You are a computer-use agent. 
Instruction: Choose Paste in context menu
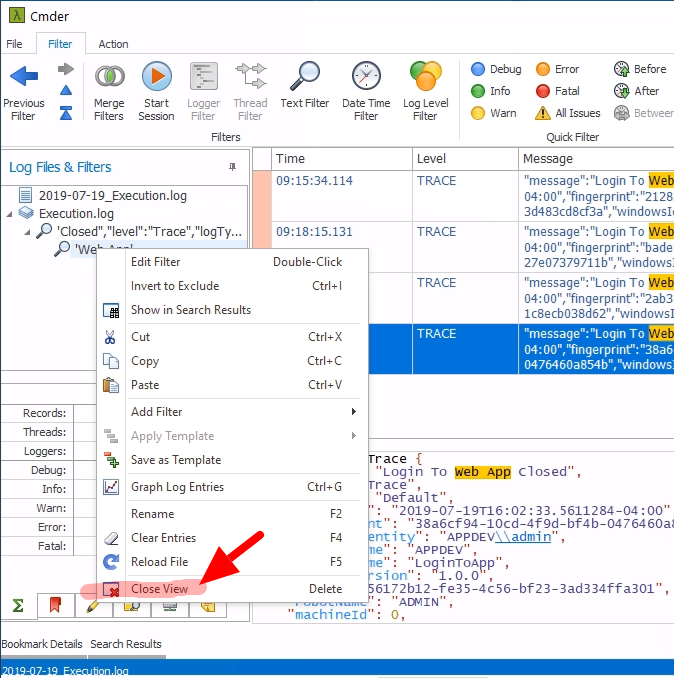tap(233, 385)
